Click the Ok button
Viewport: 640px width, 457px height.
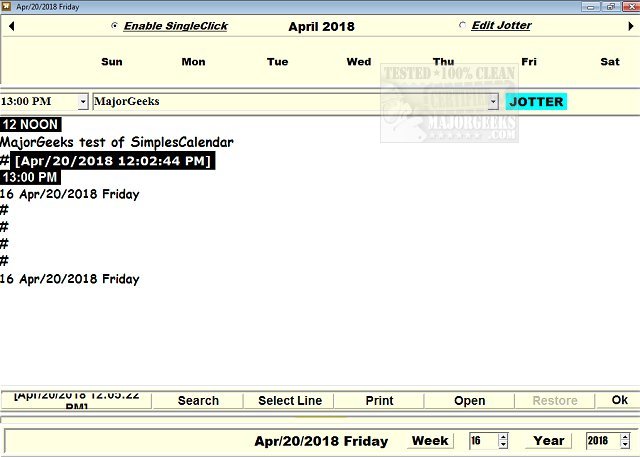click(x=619, y=400)
